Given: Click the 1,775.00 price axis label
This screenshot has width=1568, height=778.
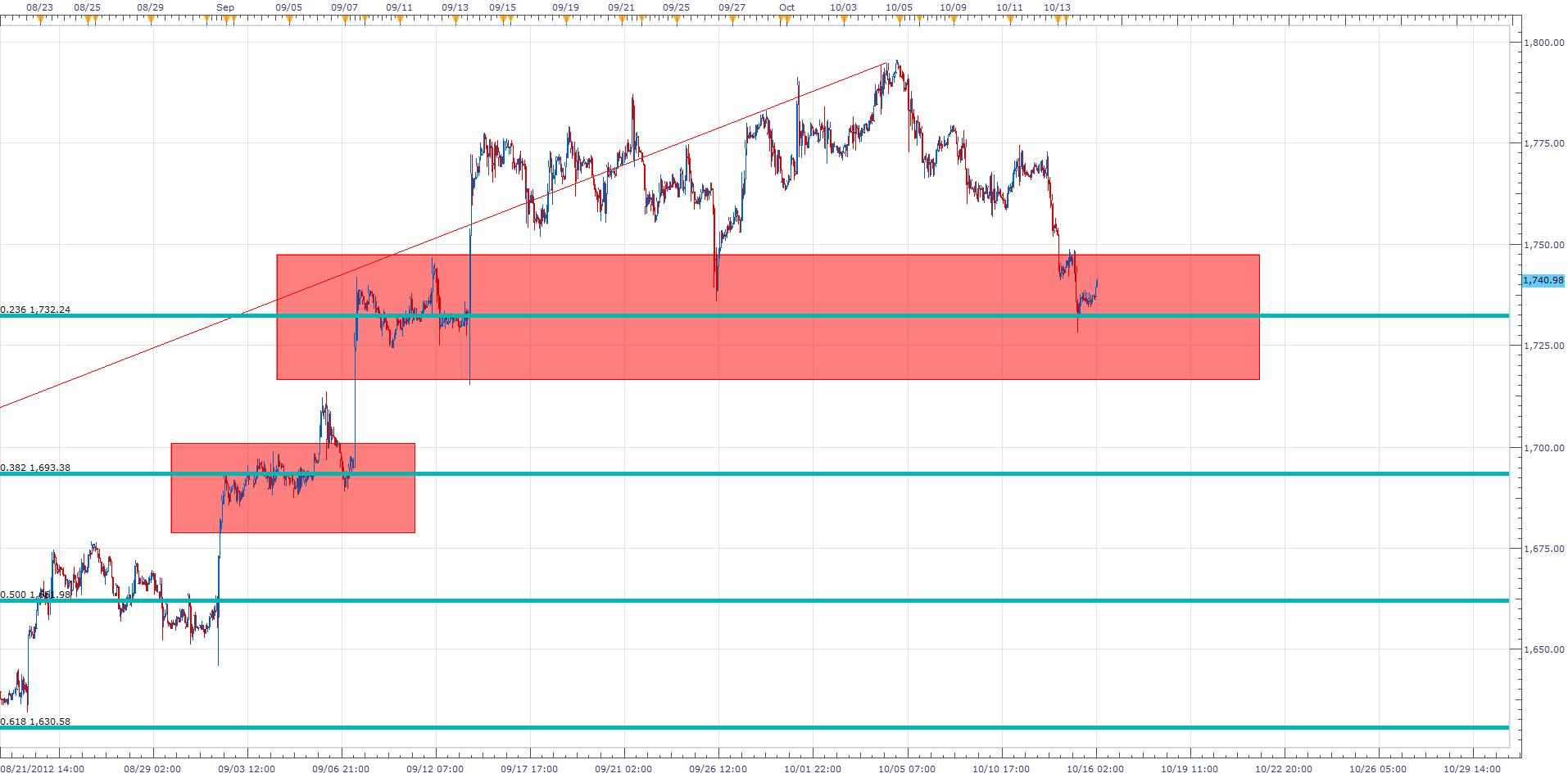Looking at the screenshot, I should 1544,143.
